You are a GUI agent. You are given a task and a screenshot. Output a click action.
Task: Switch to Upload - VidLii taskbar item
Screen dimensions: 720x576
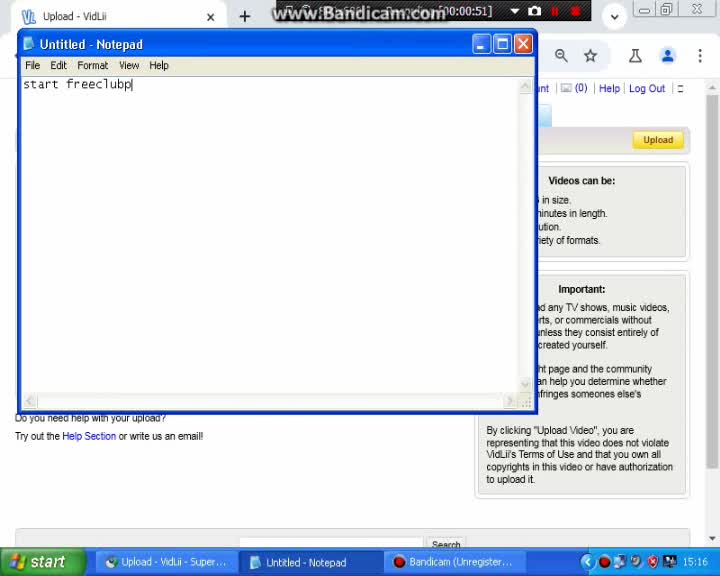[166, 562]
